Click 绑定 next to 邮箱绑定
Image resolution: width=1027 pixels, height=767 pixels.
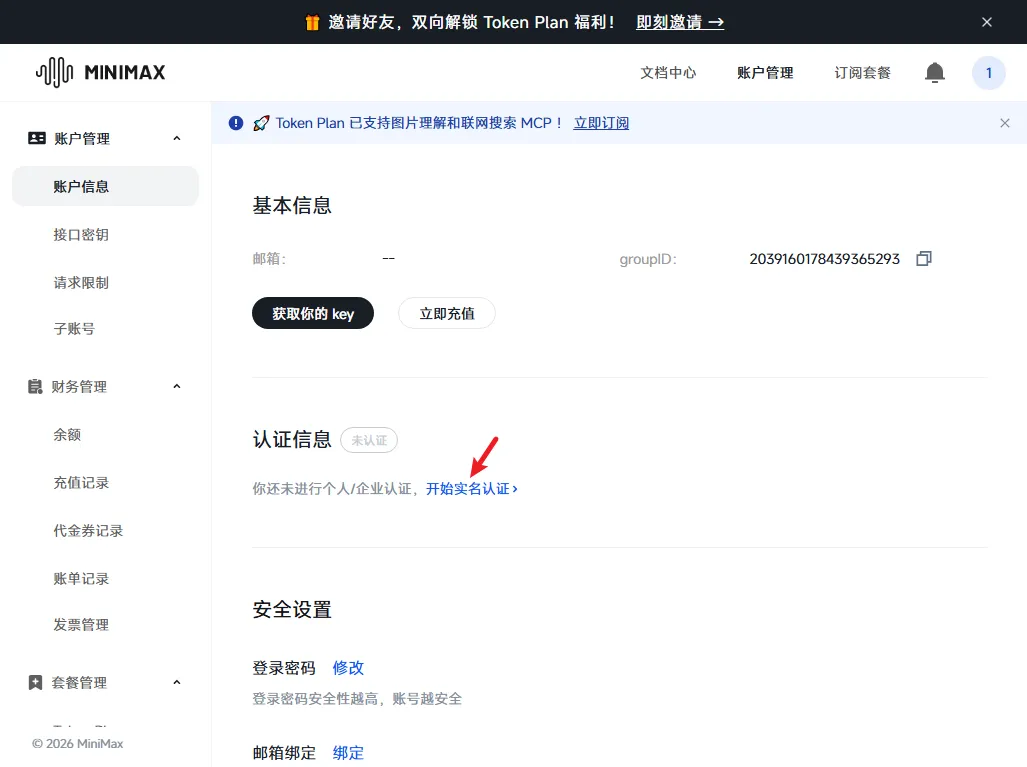click(x=348, y=753)
